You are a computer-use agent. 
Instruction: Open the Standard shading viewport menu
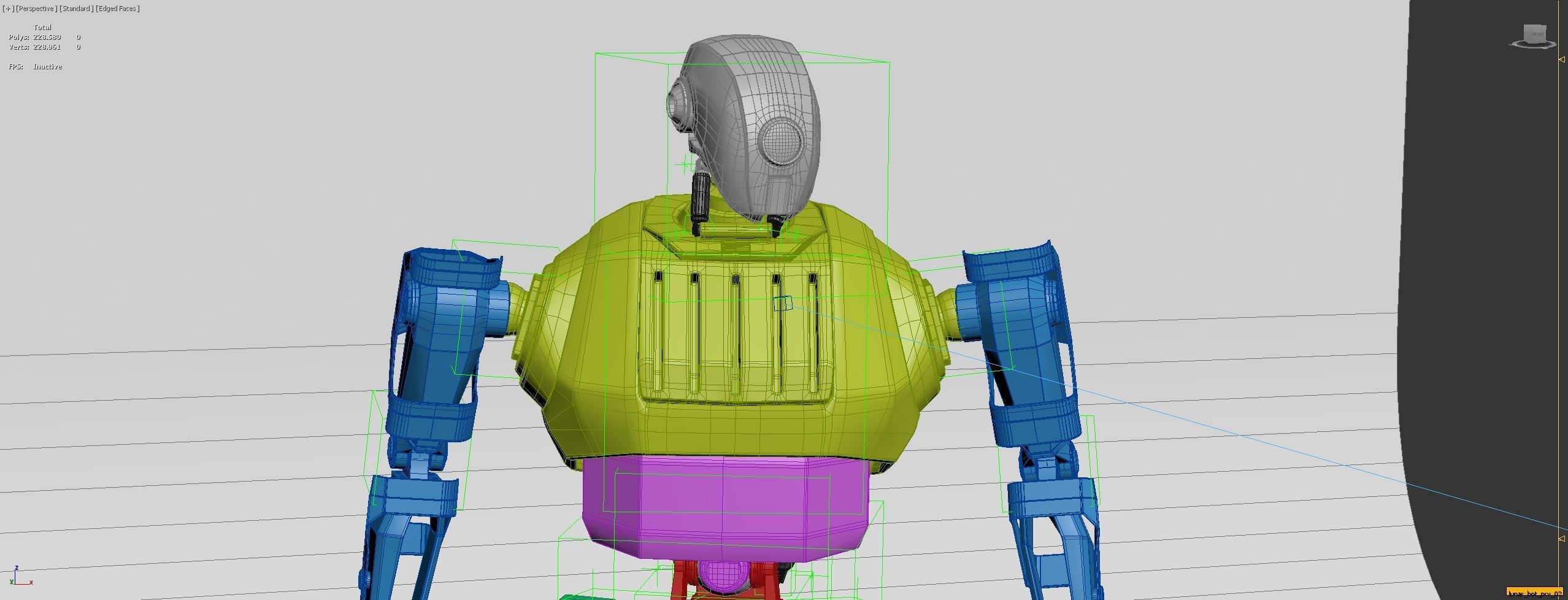click(76, 9)
